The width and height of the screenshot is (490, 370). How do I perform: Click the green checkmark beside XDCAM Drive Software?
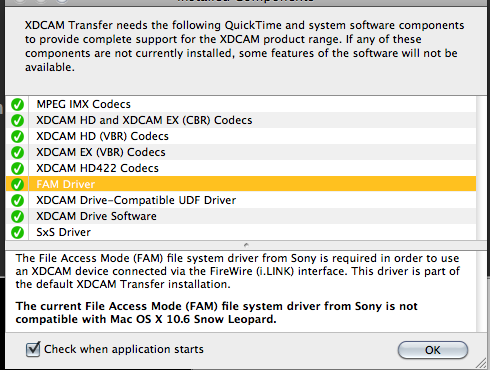pos(17,216)
